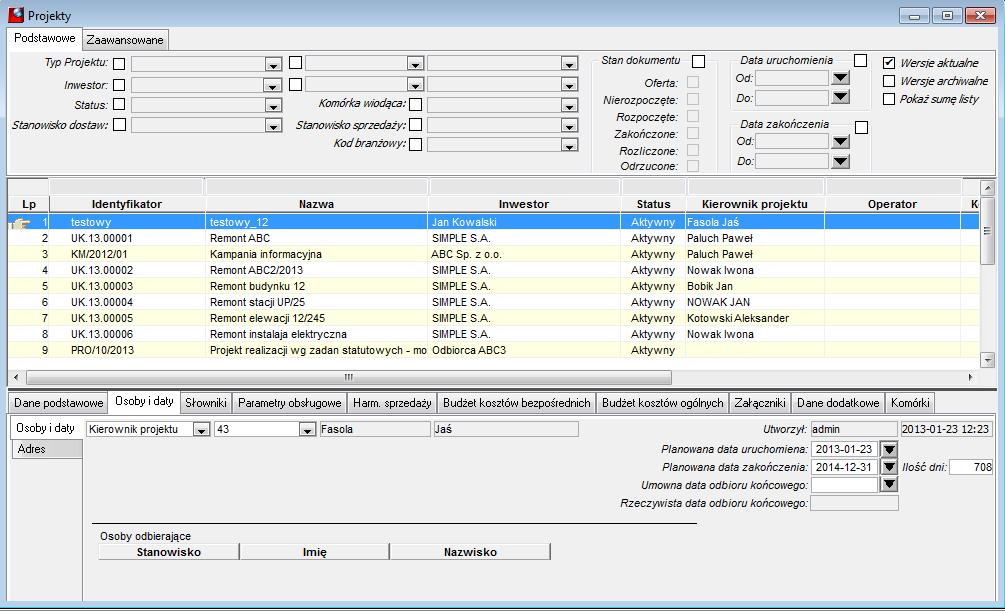
Task: Open calendar for Data zakończenia Od
Action: pyautogui.click(x=840, y=141)
